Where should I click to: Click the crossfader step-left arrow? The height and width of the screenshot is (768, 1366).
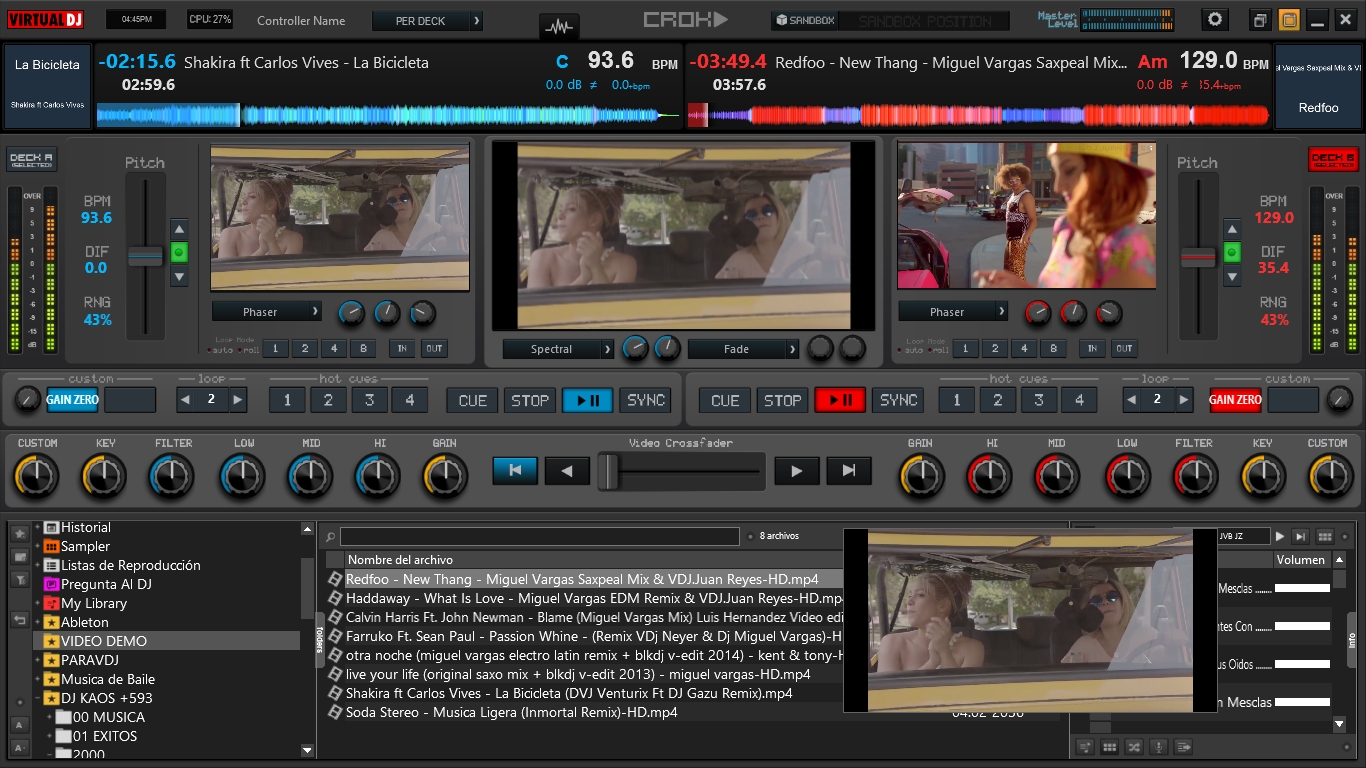[567, 470]
